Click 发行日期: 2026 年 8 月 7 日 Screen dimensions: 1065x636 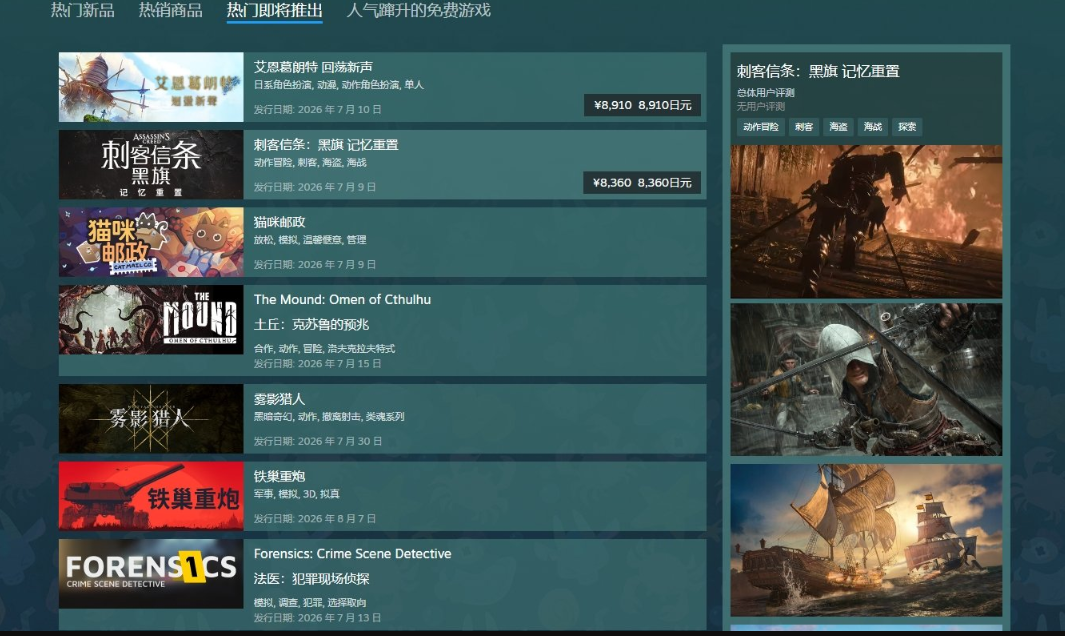click(315, 518)
